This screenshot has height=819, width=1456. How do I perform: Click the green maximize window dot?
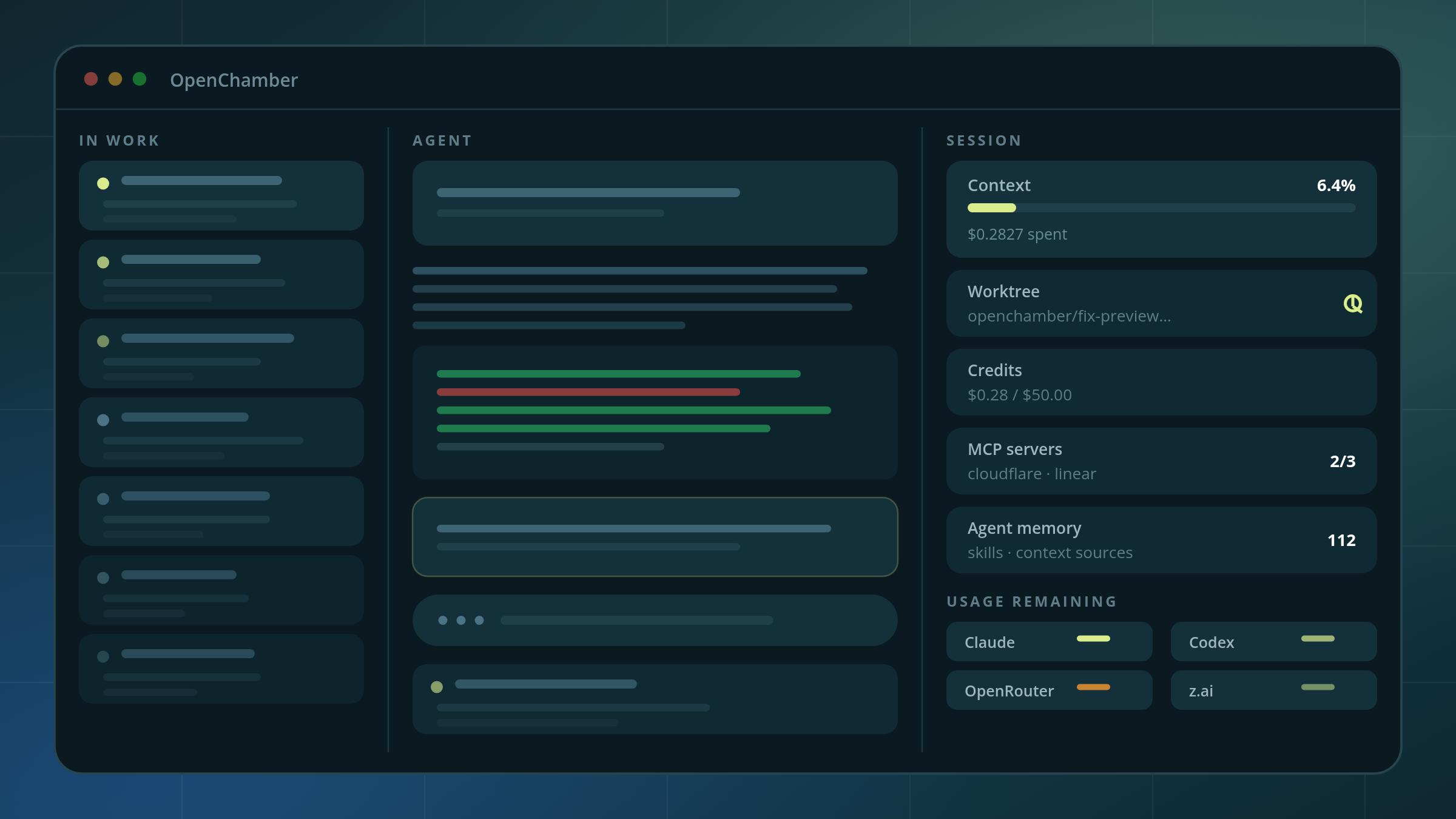point(140,79)
